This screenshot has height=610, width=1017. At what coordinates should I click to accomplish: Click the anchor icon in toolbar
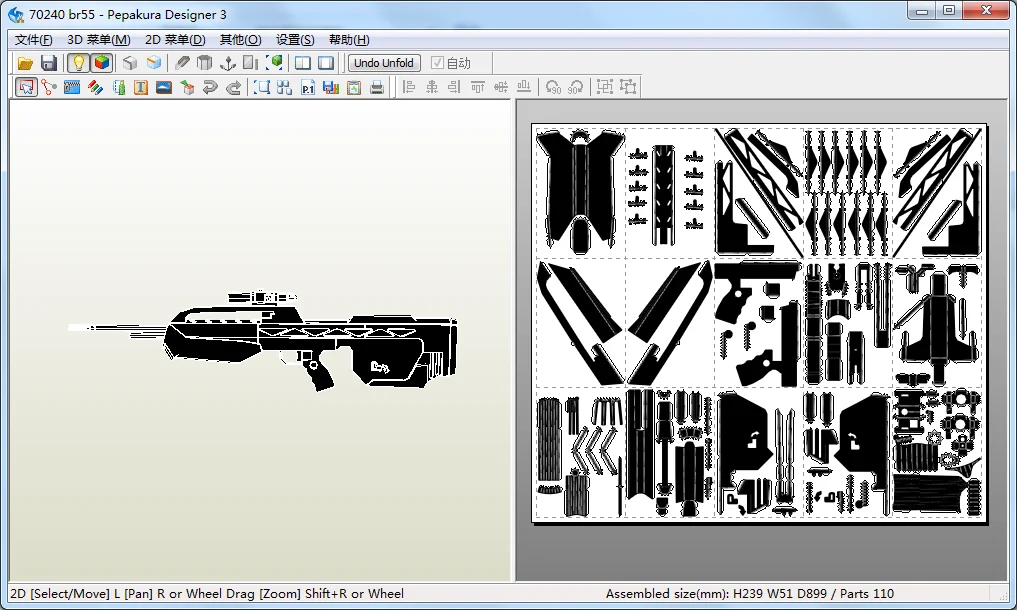click(x=228, y=63)
